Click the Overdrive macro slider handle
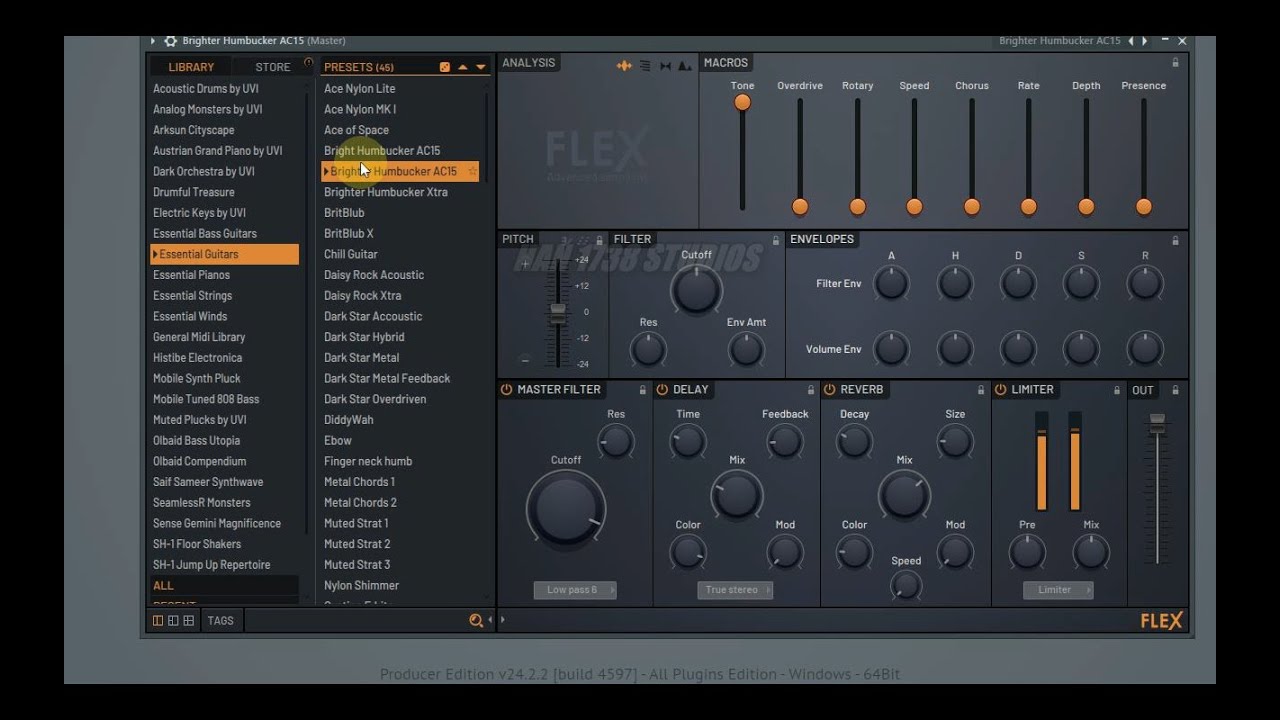This screenshot has height=720, width=1280. pyautogui.click(x=800, y=207)
